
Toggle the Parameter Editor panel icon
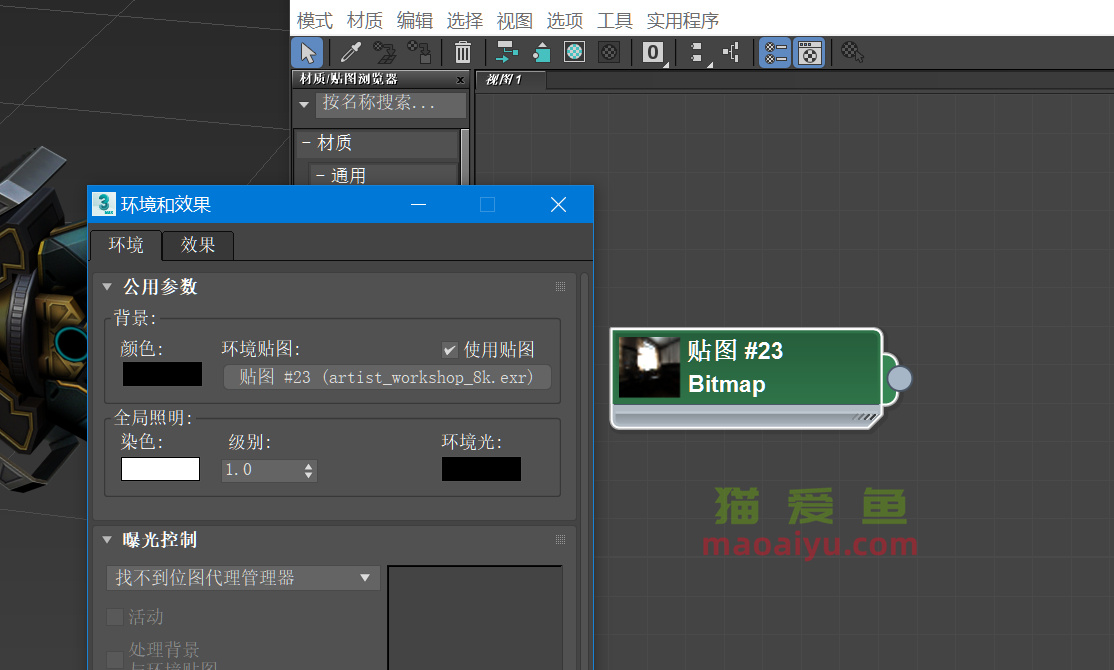click(x=809, y=53)
